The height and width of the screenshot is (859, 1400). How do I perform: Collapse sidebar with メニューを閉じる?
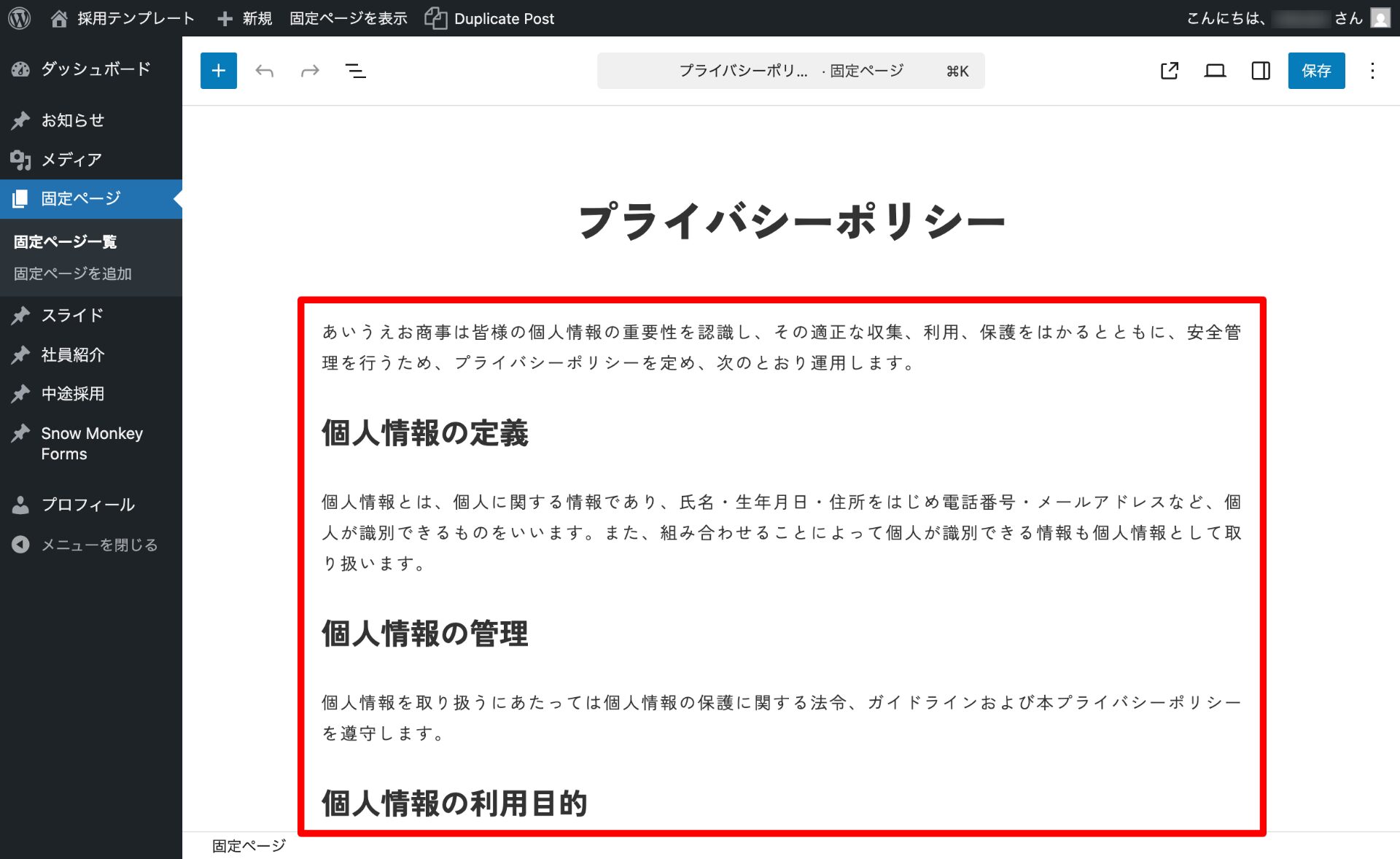[98, 545]
